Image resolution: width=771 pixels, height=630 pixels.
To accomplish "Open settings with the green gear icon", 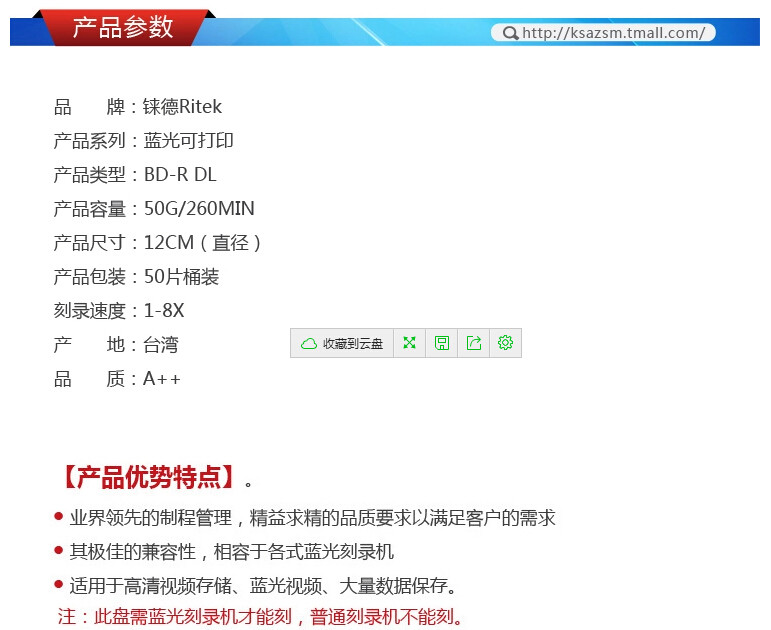I will (505, 343).
